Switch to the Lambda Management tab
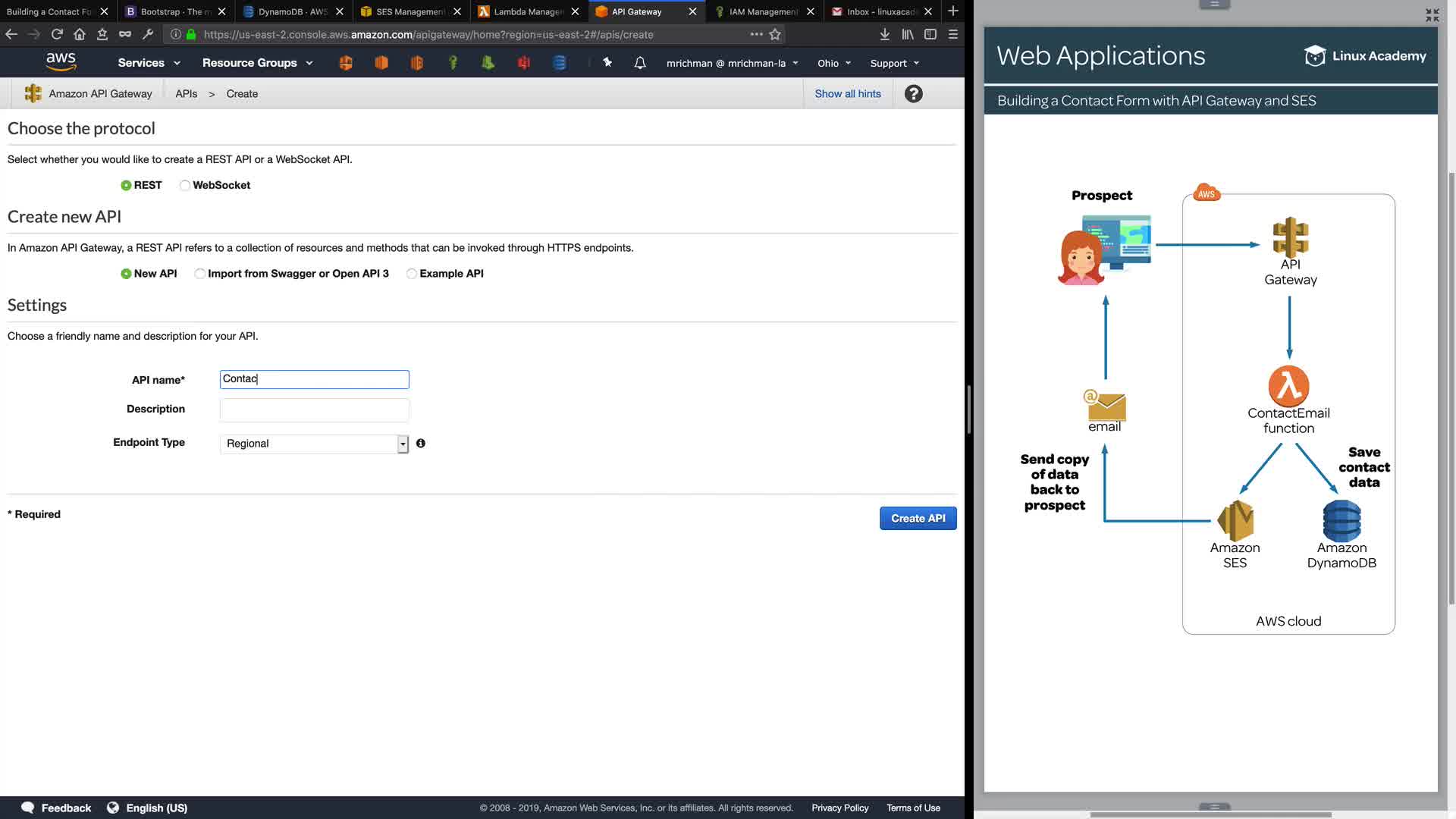Screen dimensions: 1456x819 [x=527, y=11]
